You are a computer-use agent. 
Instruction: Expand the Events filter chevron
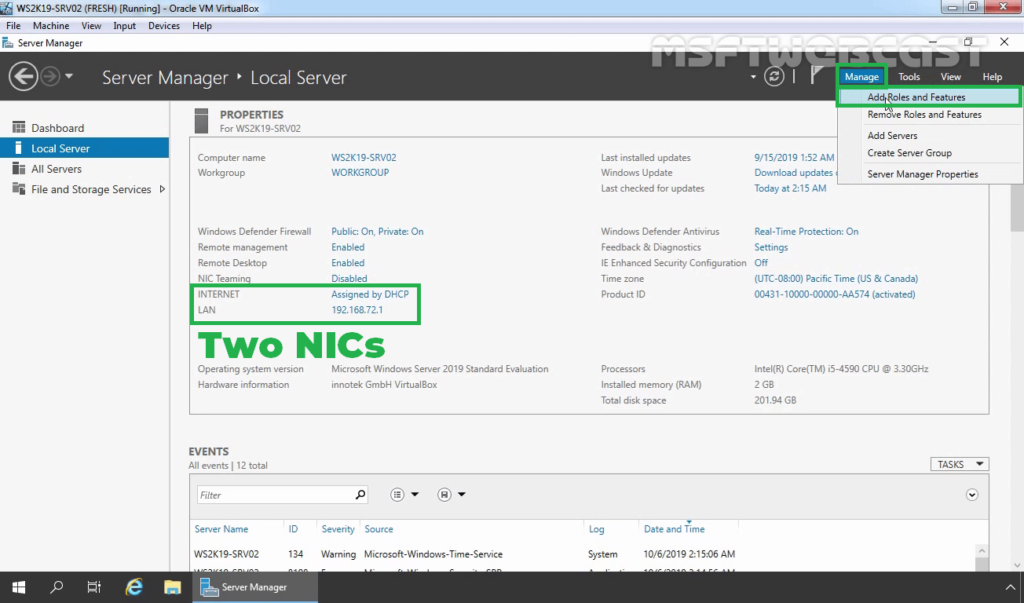[x=972, y=495]
